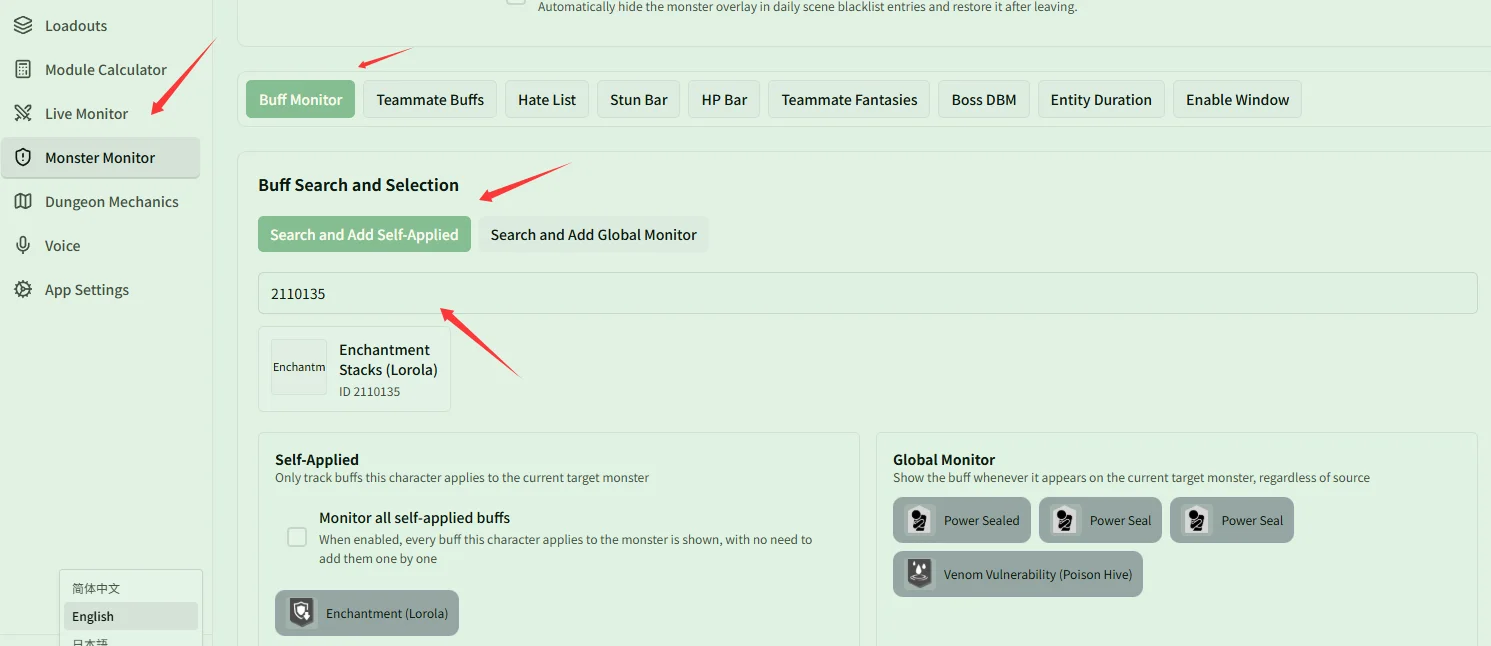Screen dimensions: 1491x646
Task: Click the Voice microphone icon
Action: click(x=23, y=245)
